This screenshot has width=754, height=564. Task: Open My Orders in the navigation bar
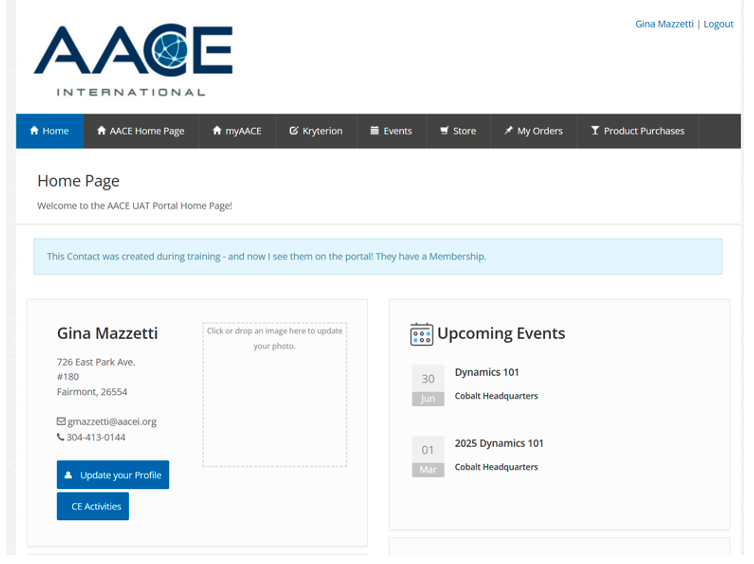click(x=533, y=131)
